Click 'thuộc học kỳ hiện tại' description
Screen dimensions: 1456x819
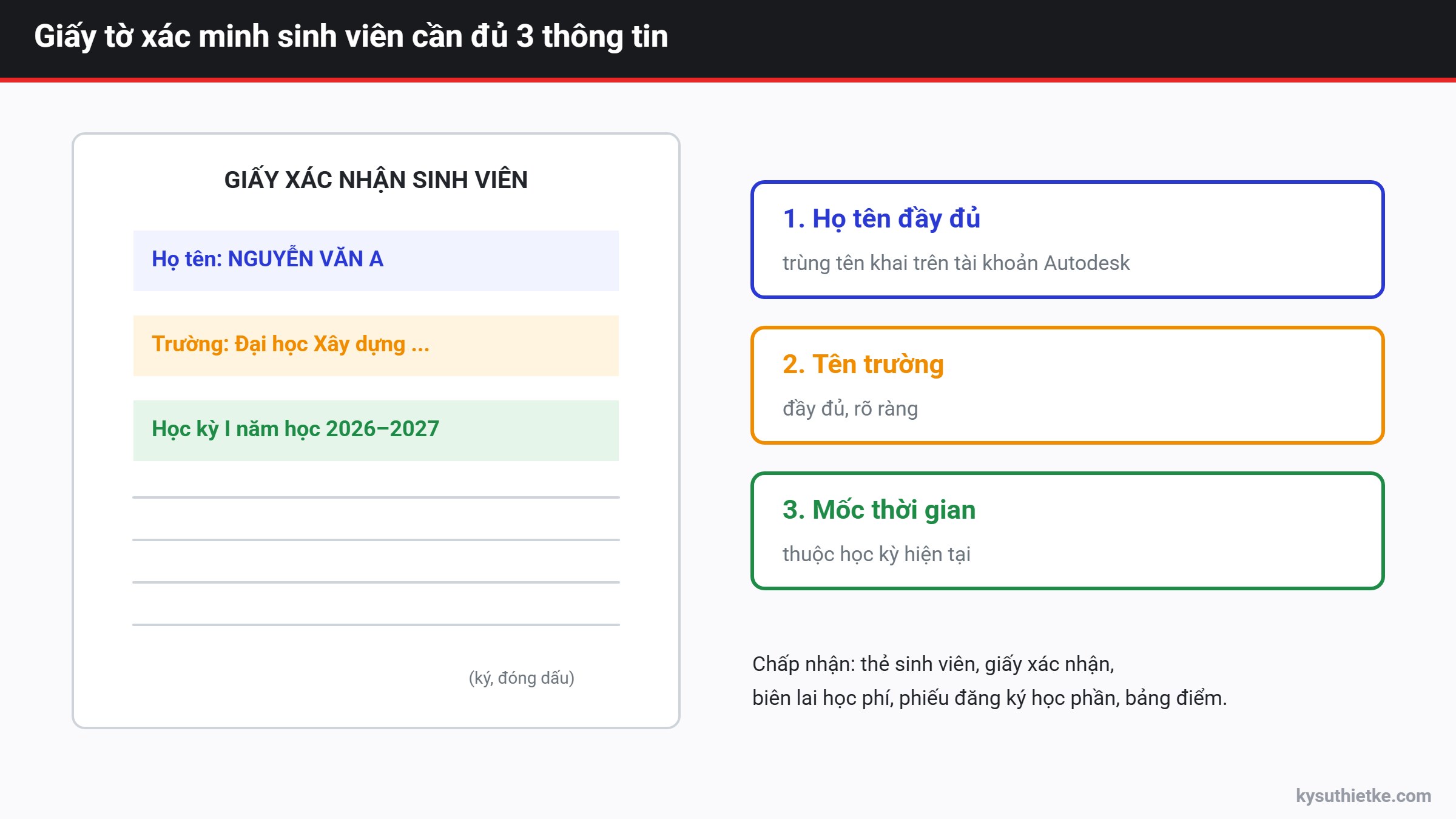877,554
